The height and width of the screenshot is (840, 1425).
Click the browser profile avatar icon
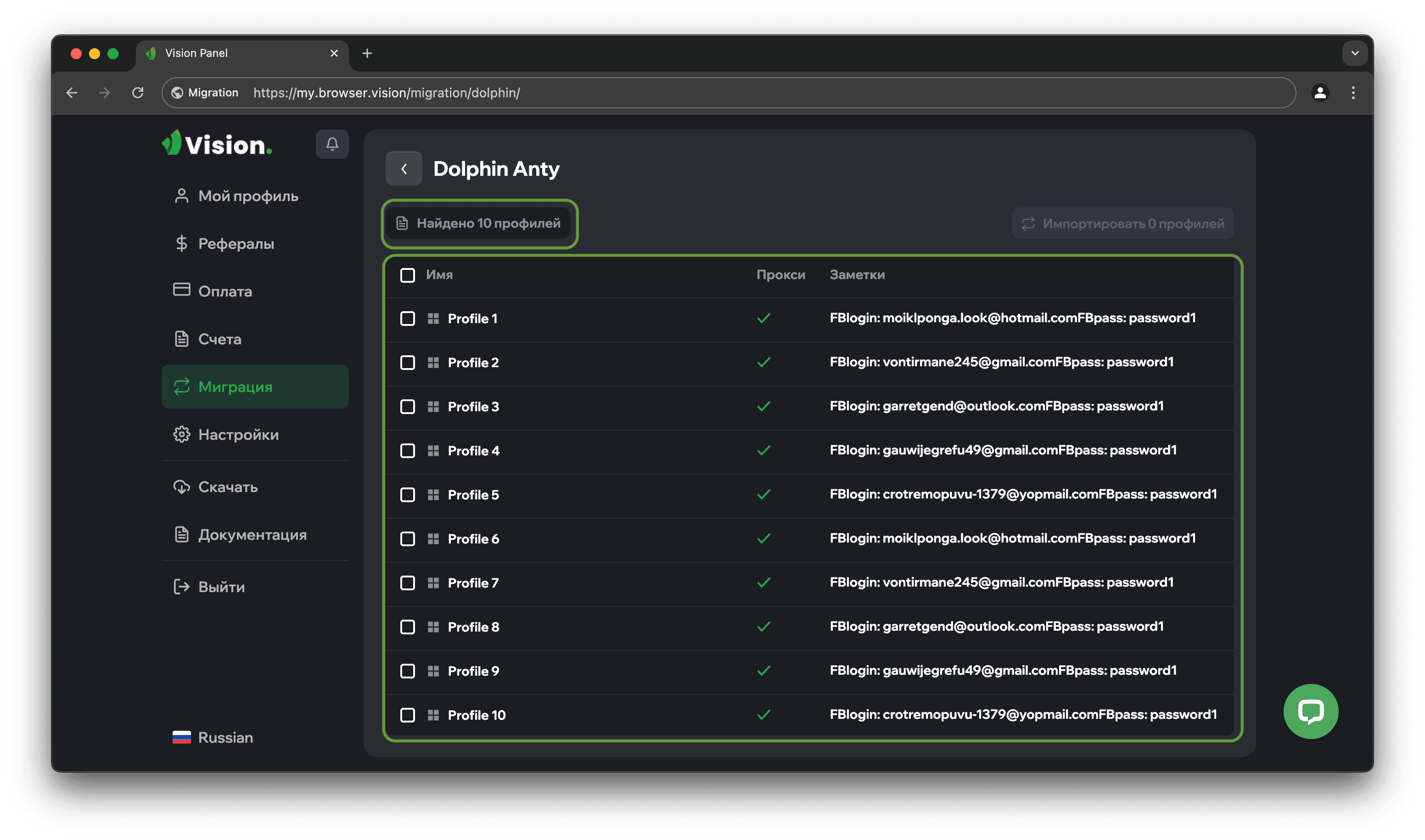click(x=1320, y=93)
